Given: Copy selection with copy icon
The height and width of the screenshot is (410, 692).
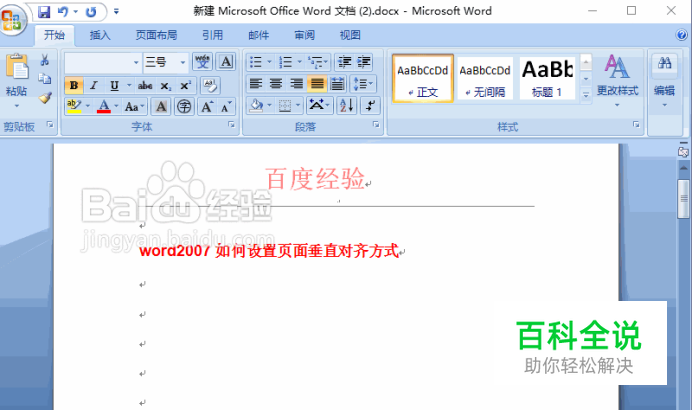Looking at the screenshot, I should coord(45,79).
